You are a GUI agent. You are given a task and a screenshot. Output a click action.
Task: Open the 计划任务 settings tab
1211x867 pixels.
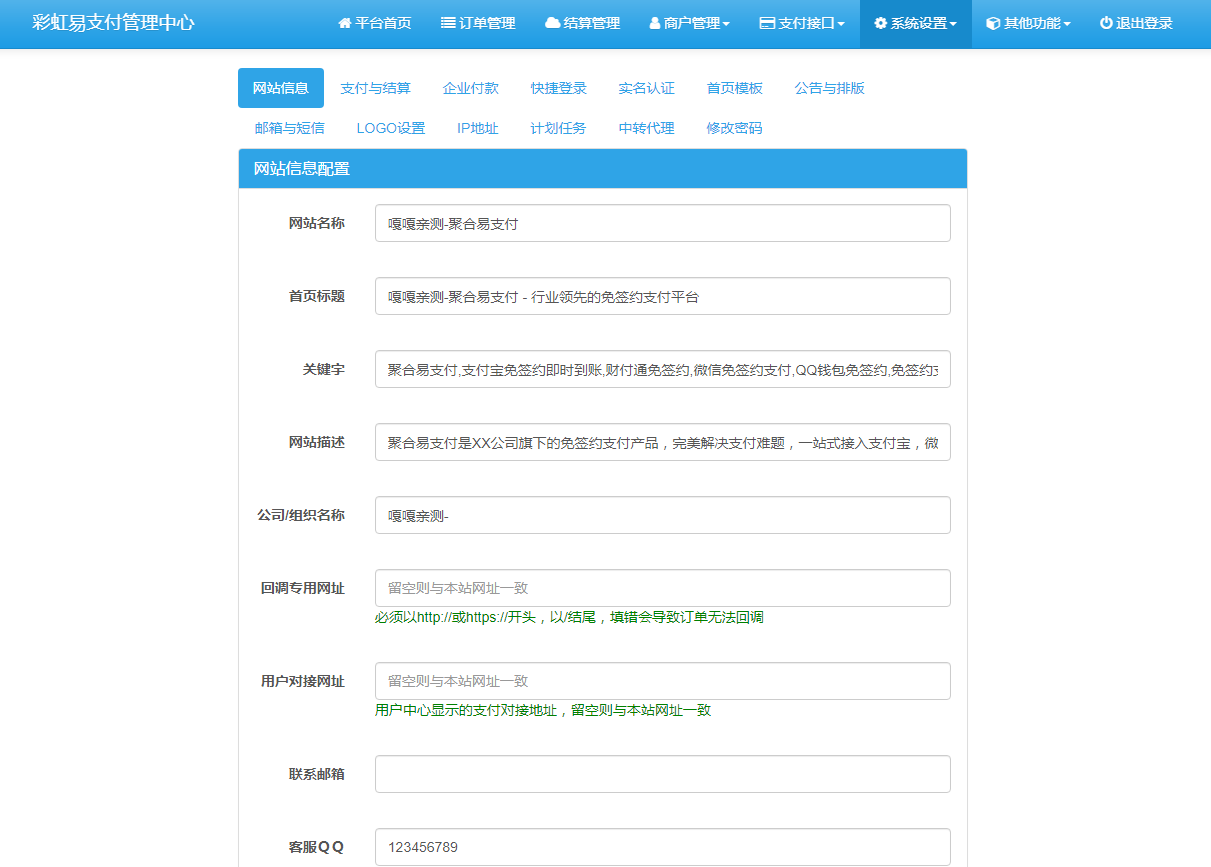click(x=558, y=128)
